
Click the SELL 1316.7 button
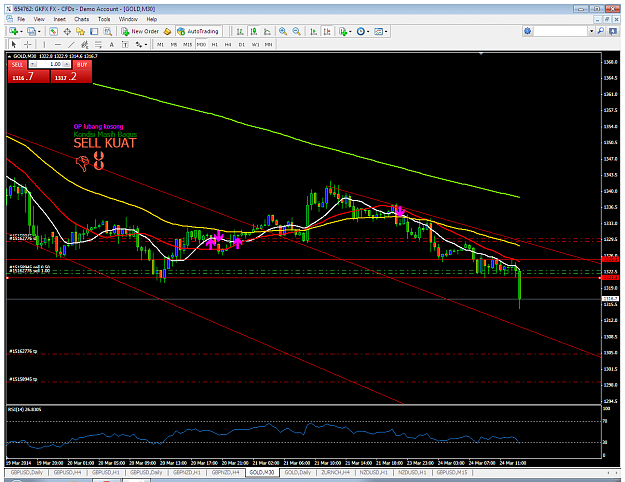pos(29,77)
